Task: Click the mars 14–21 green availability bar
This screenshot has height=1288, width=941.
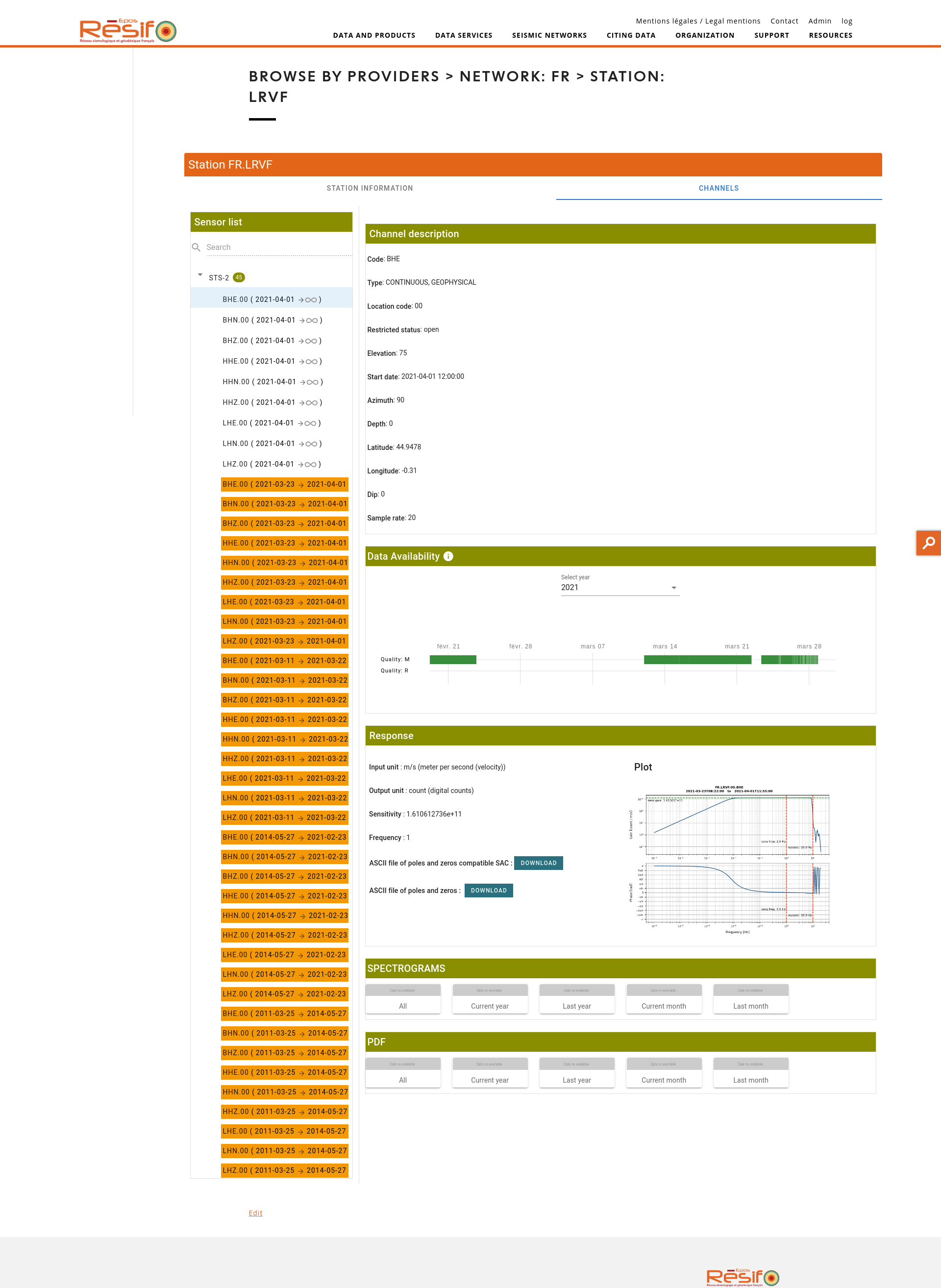Action: [697, 660]
